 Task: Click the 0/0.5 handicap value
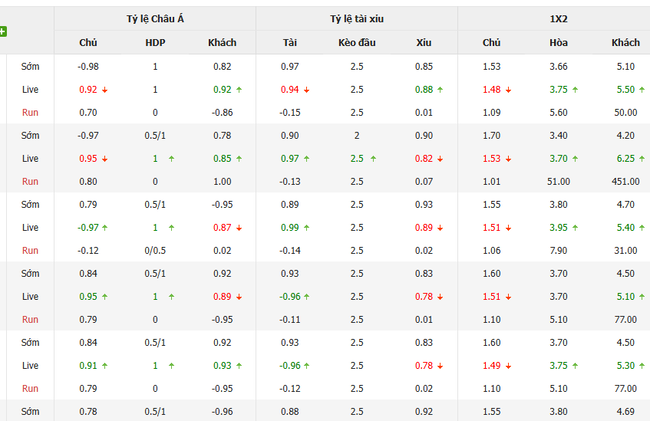point(155,250)
